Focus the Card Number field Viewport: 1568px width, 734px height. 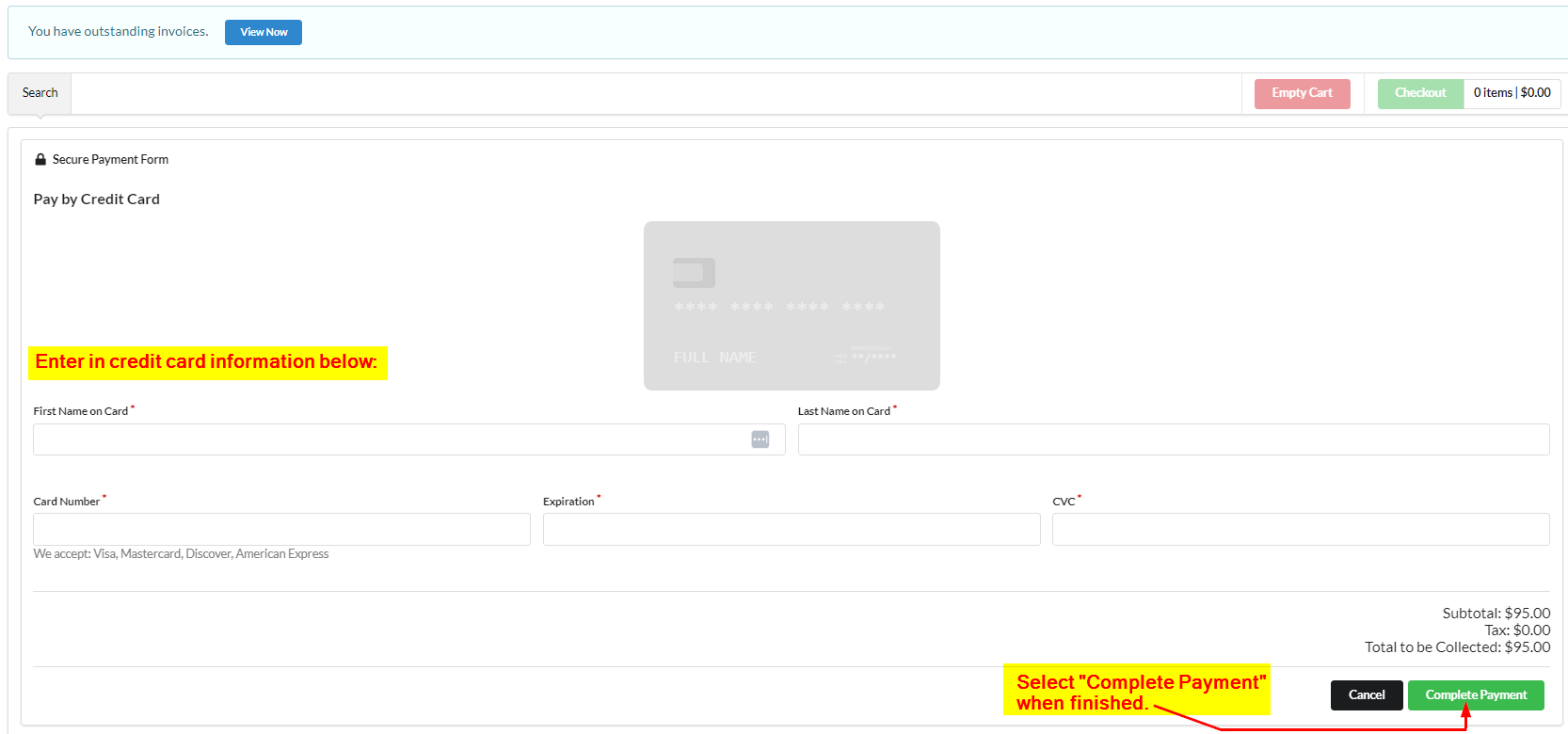tap(281, 529)
